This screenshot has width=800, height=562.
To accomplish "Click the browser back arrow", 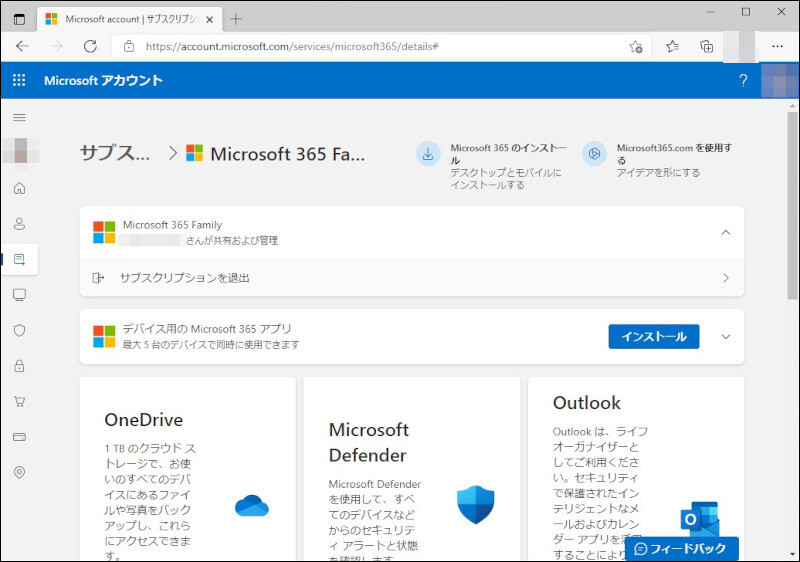I will 22,46.
